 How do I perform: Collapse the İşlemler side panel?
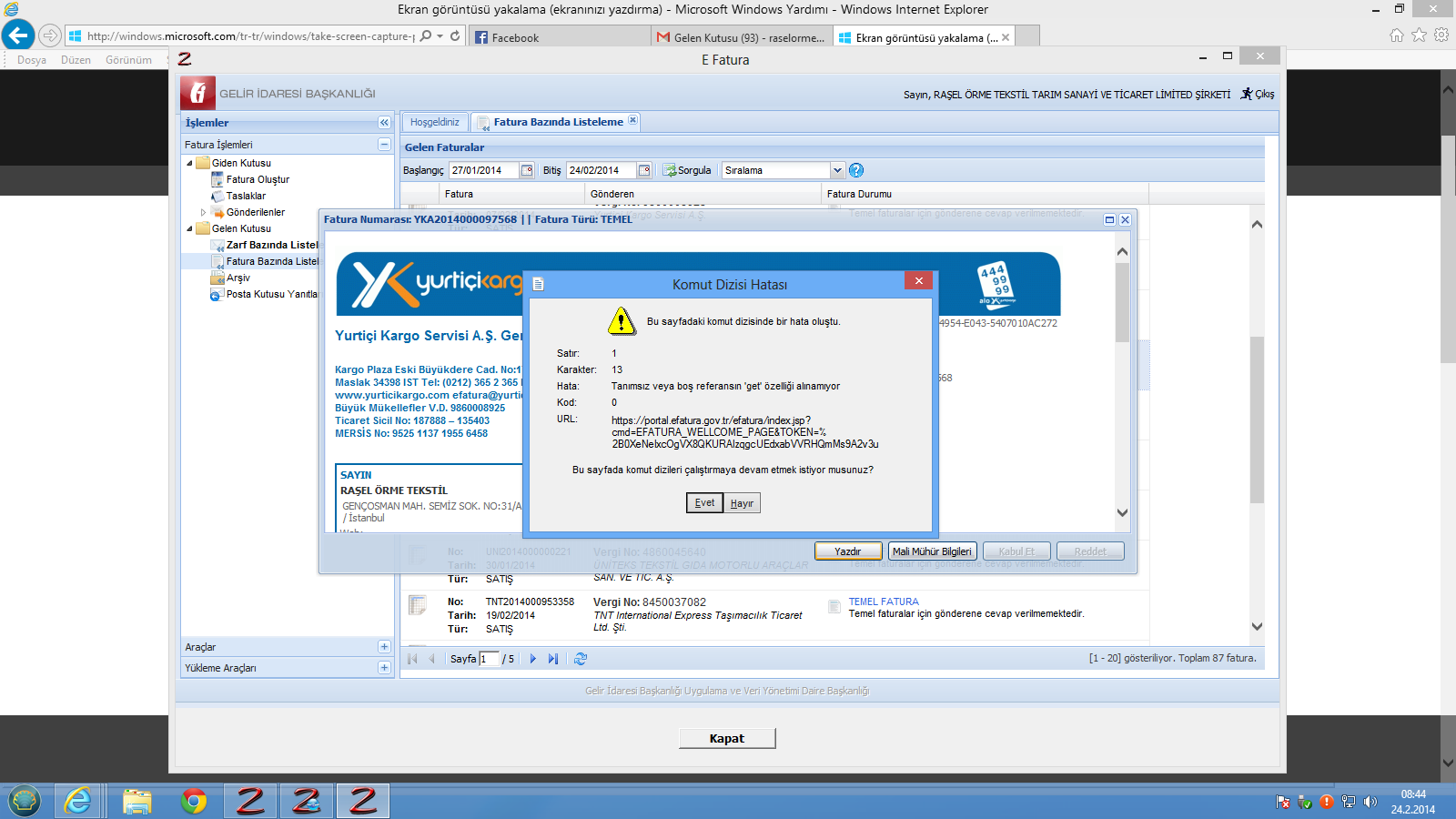pyautogui.click(x=384, y=123)
